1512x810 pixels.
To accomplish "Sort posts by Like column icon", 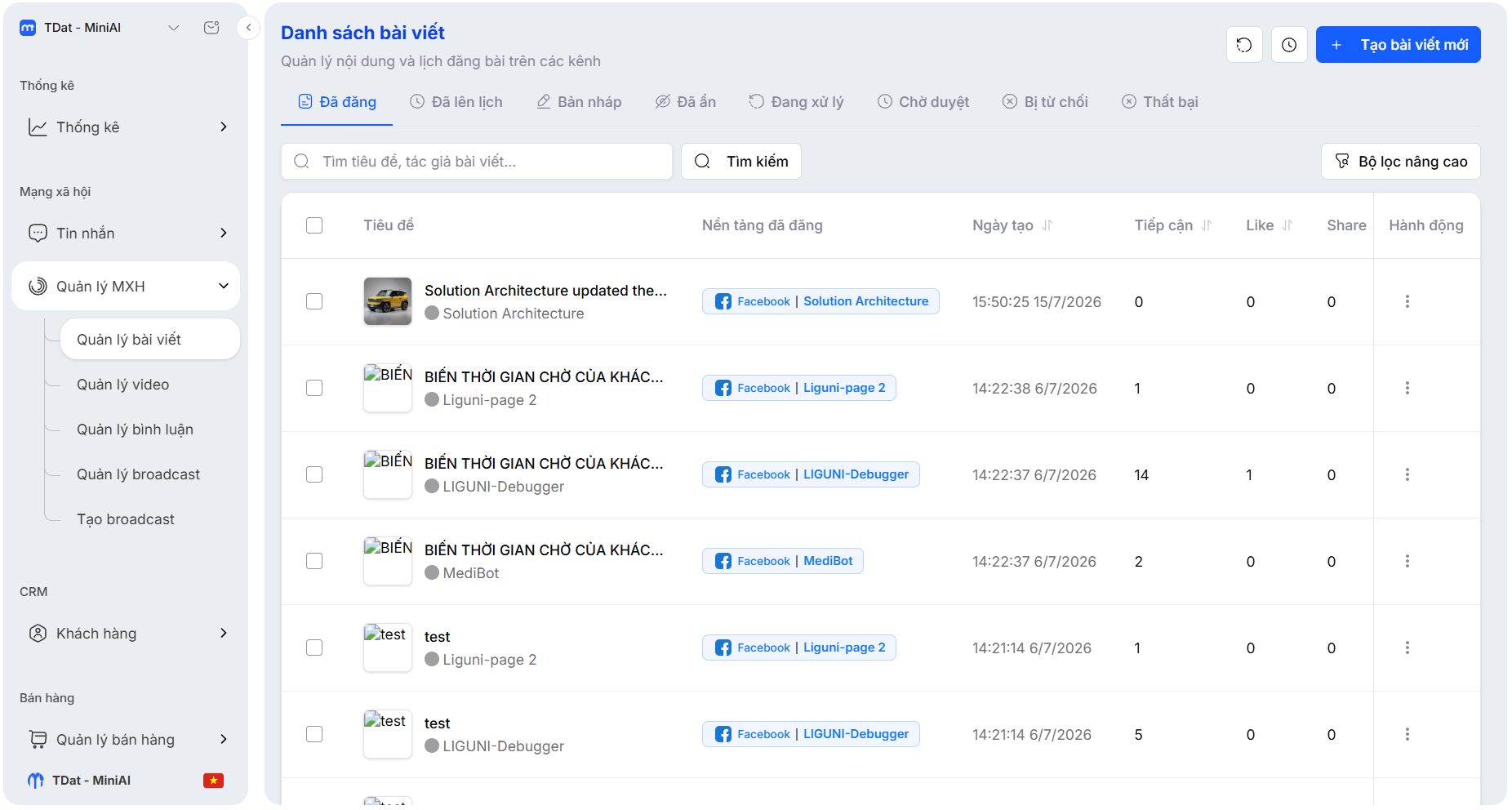I will [1287, 225].
